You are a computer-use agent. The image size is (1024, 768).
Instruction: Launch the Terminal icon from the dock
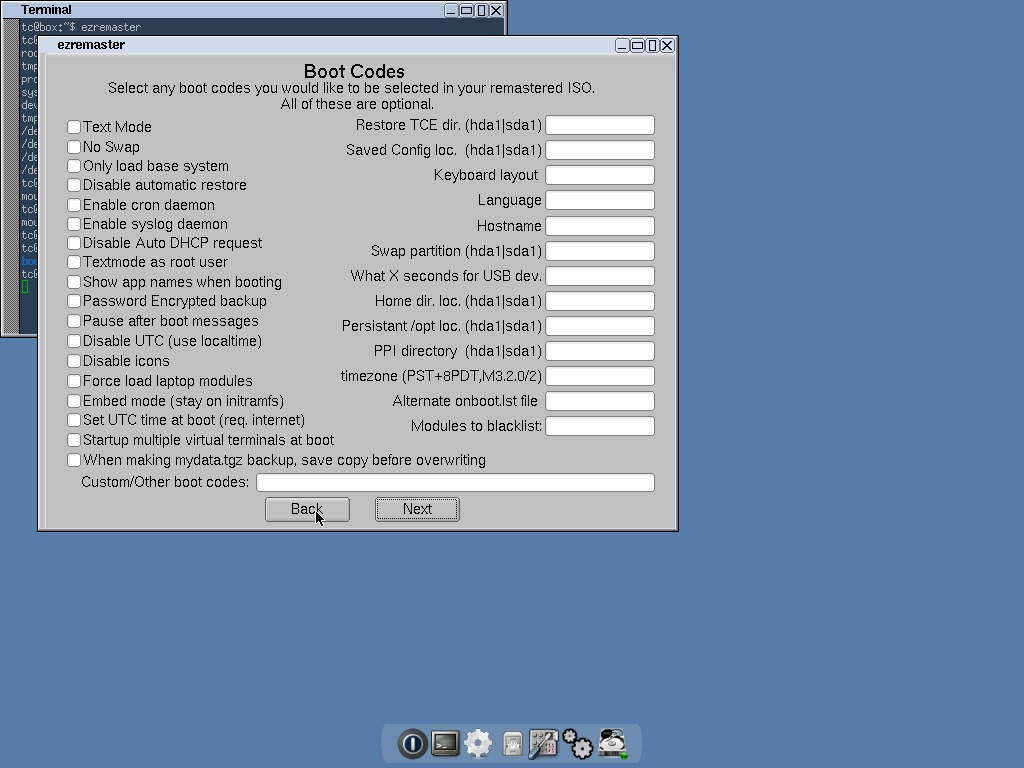pyautogui.click(x=445, y=743)
